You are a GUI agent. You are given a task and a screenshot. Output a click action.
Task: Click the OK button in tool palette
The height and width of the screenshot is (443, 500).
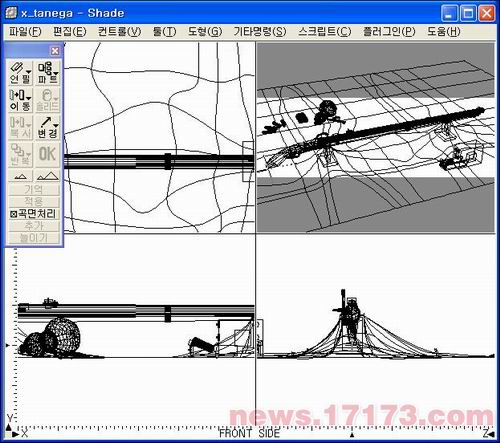tap(47, 155)
